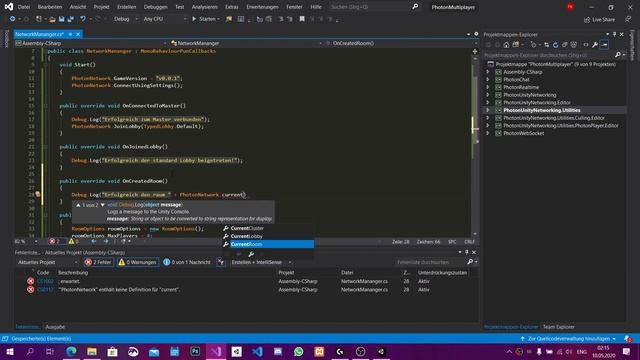
Task: Refresh the Projektmappen-Explorer tree
Action: click(x=556, y=45)
